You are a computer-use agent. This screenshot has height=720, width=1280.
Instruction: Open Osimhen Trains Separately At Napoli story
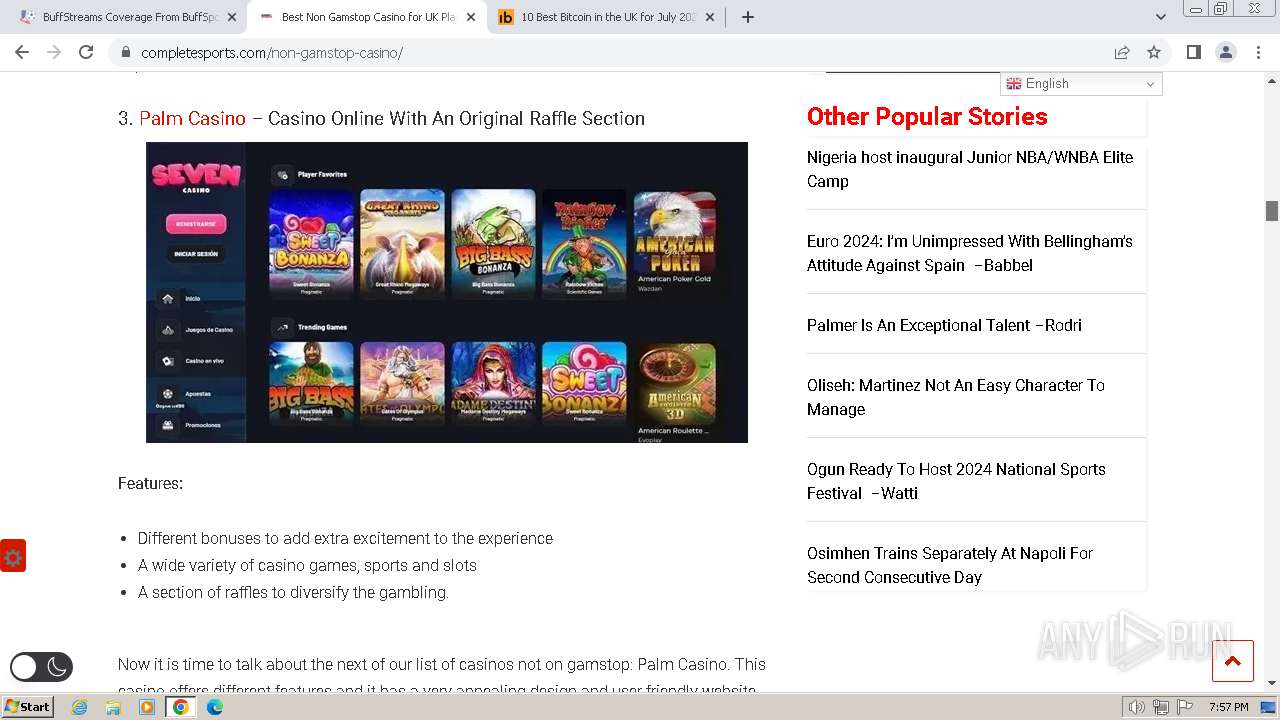point(950,565)
